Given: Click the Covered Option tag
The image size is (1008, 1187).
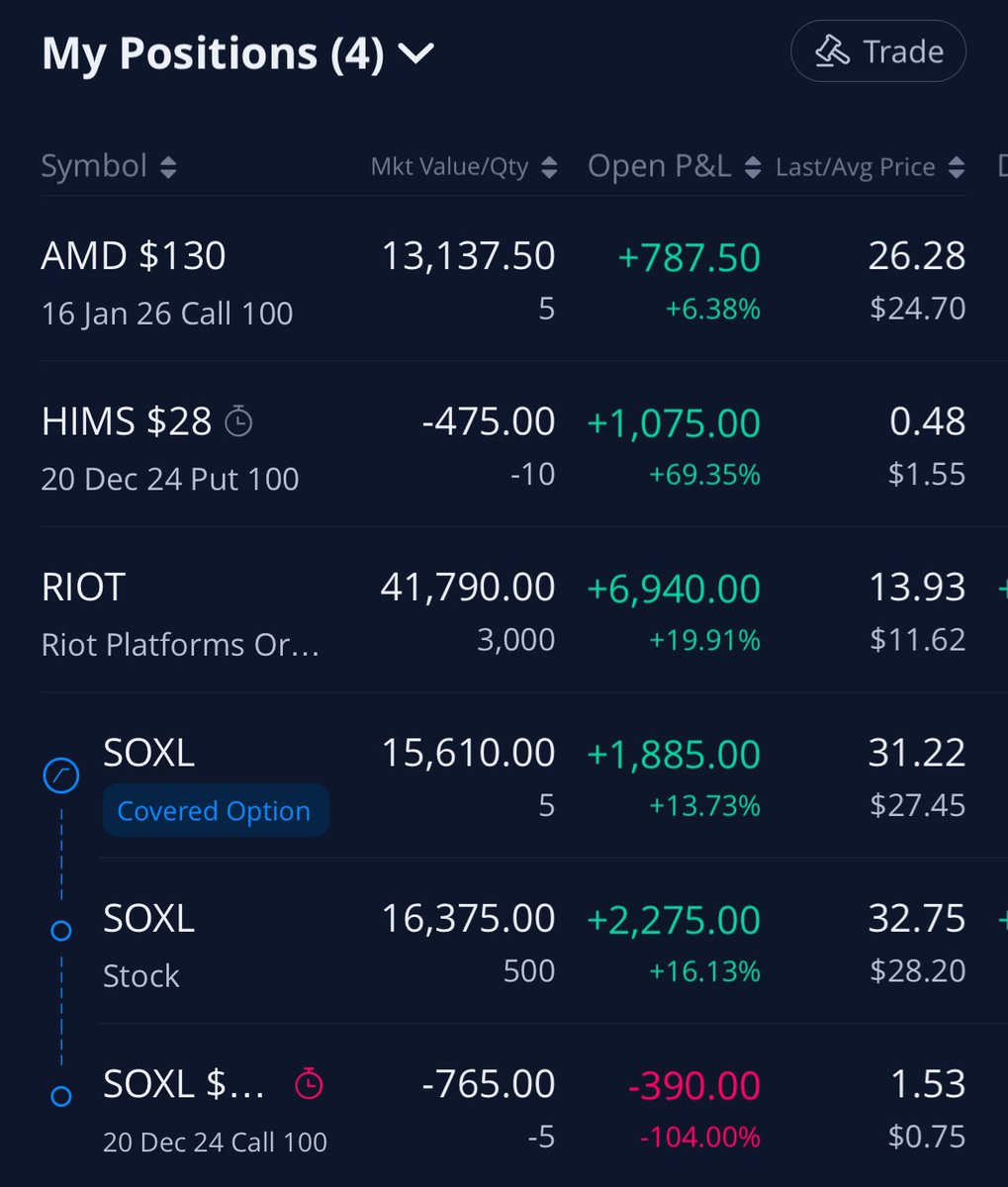Looking at the screenshot, I should (215, 811).
